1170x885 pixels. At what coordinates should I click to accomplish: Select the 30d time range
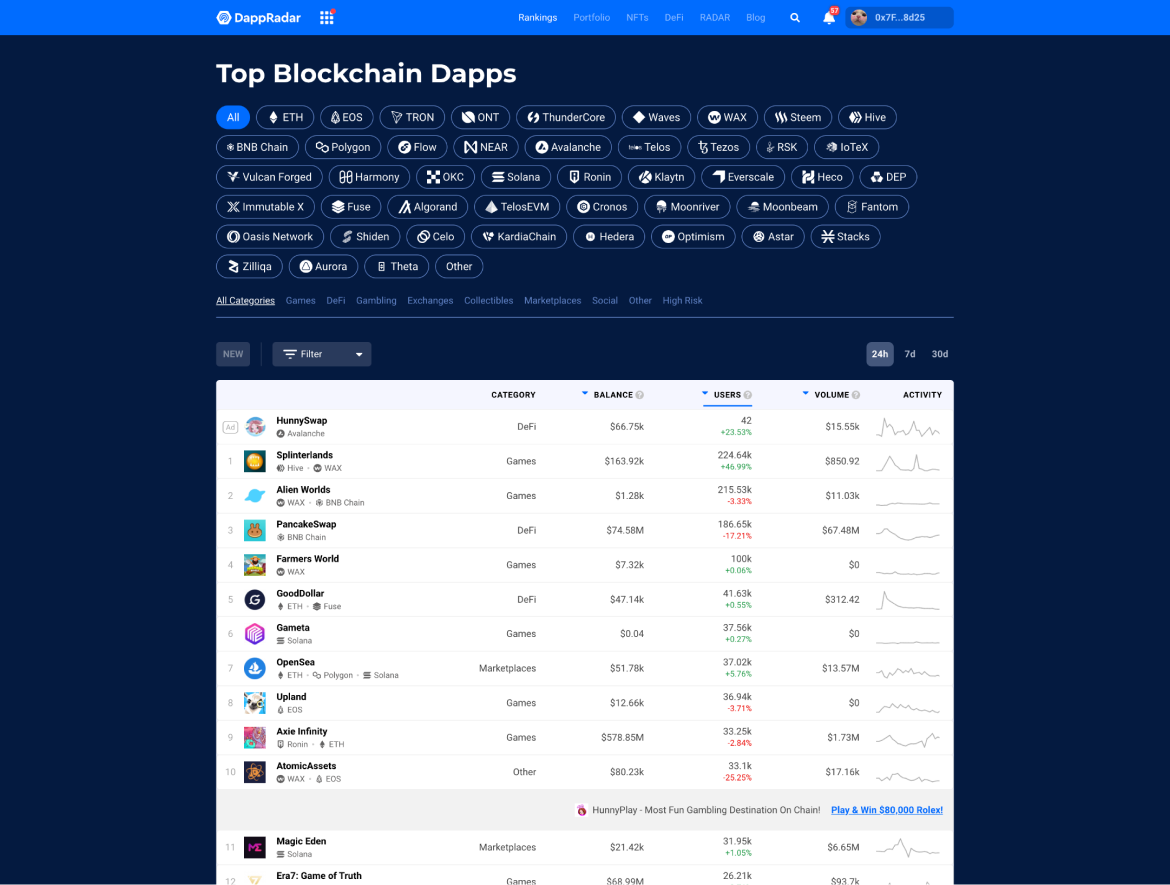coord(939,354)
